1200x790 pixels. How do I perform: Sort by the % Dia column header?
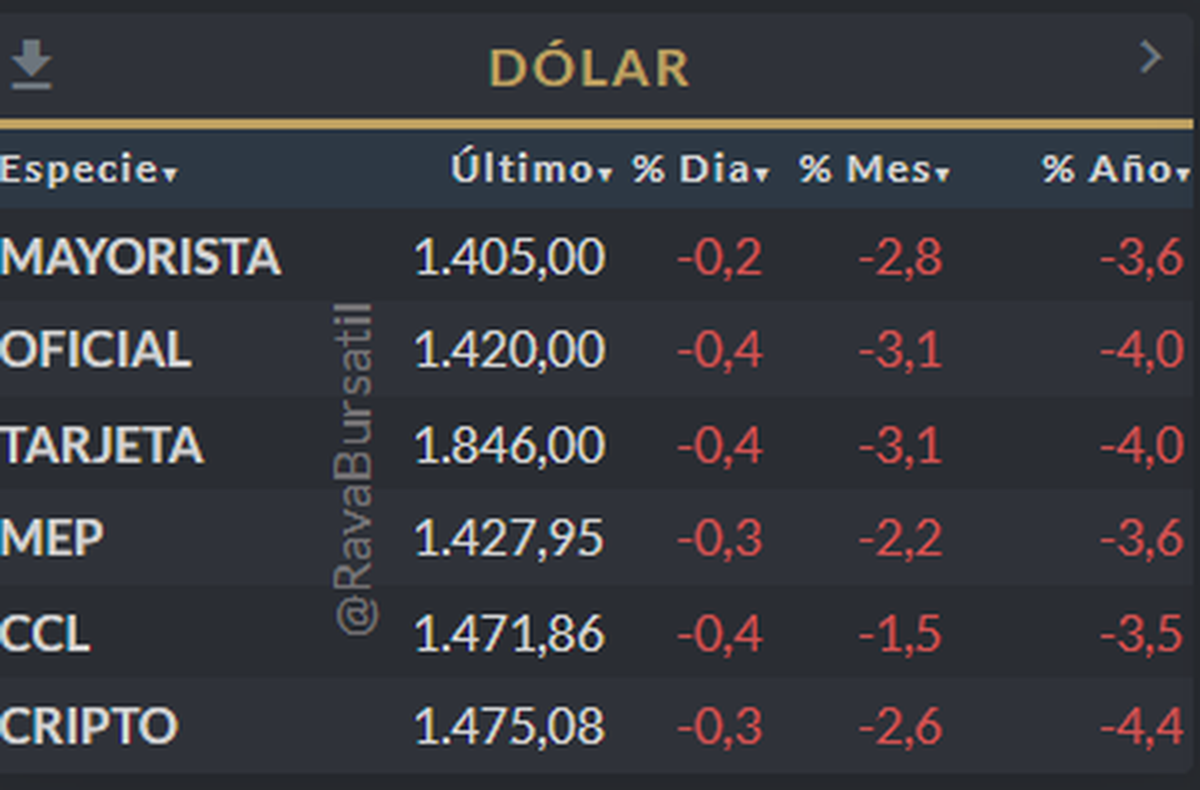click(700, 170)
